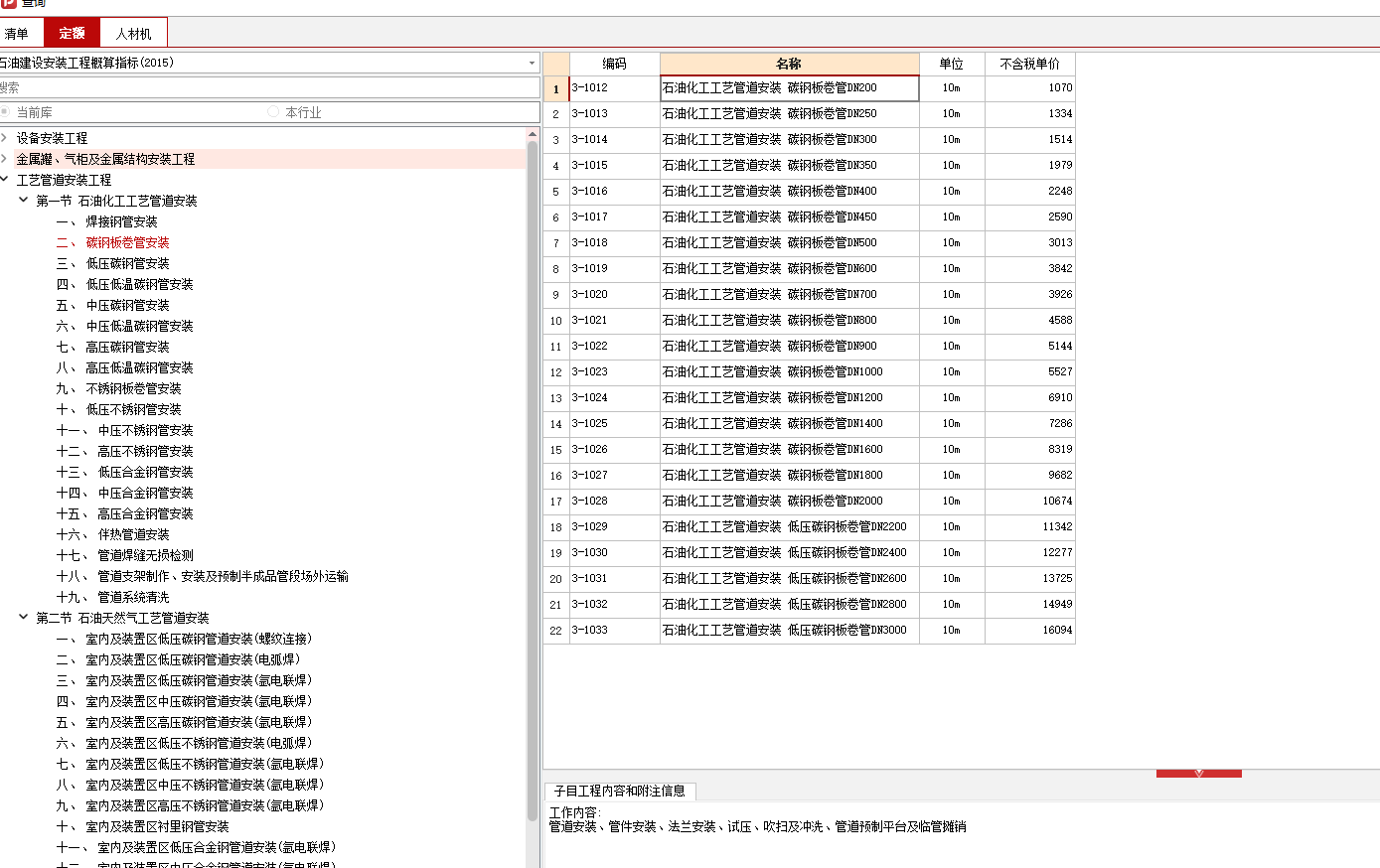Click price cell 4588
This screenshot has width=1380, height=868.
pos(1029,320)
